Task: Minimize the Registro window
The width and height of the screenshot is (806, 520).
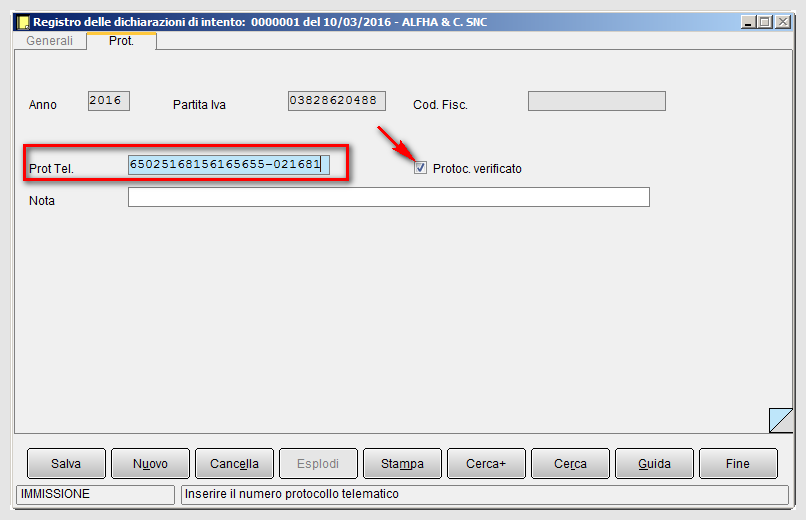Action: pos(748,22)
